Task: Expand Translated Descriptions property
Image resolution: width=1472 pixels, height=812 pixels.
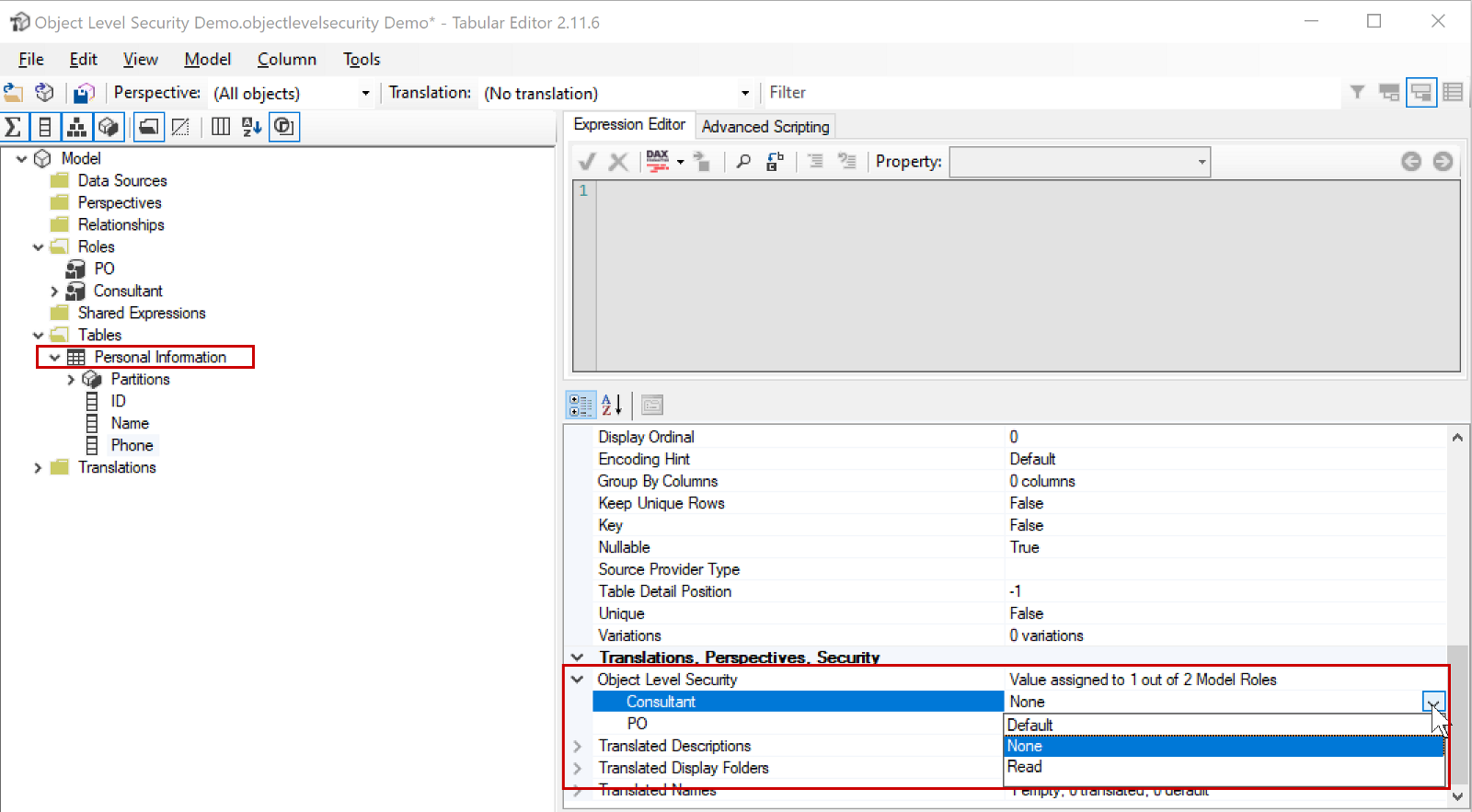Action: coord(578,746)
